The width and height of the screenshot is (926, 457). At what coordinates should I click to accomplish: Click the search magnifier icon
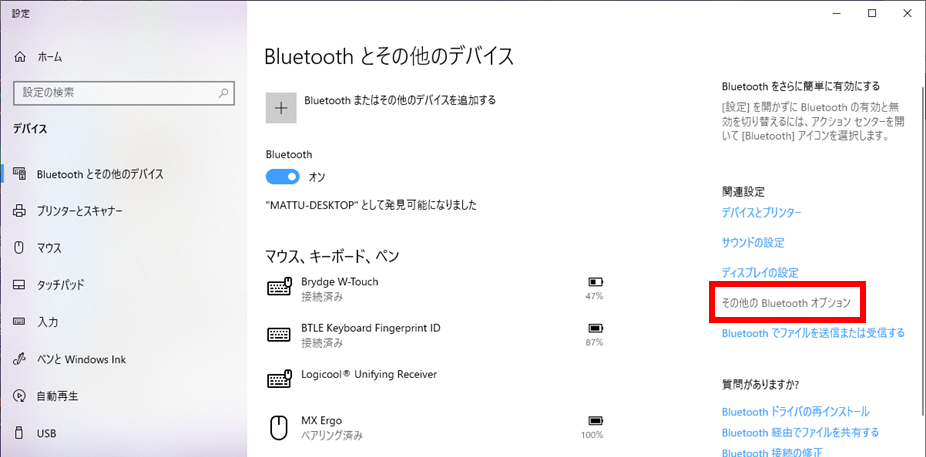coord(224,93)
